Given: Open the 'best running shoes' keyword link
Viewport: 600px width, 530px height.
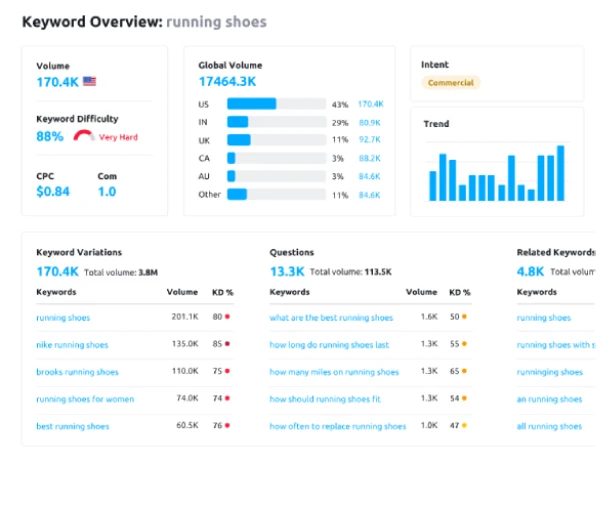Looking at the screenshot, I should (x=73, y=426).
